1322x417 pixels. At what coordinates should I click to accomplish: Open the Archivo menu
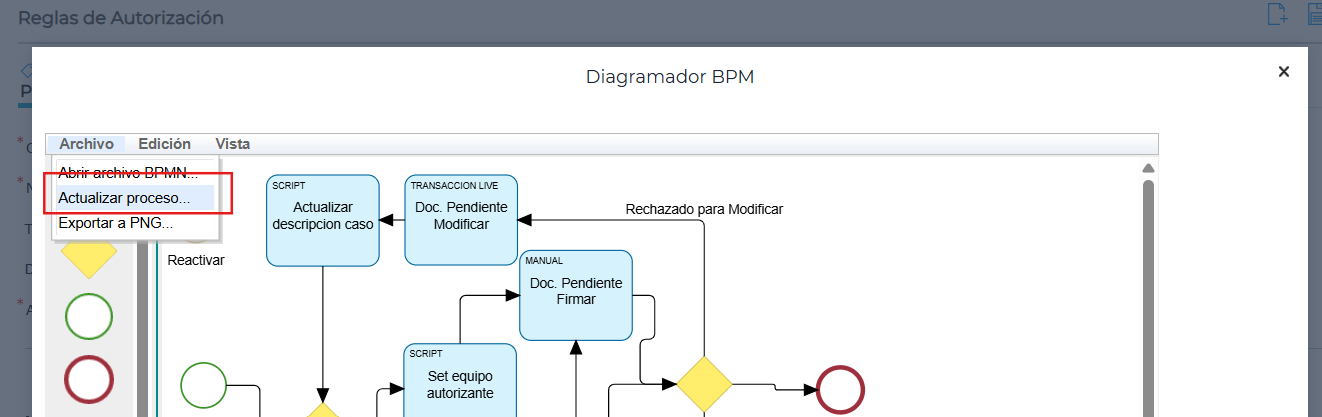pyautogui.click(x=86, y=144)
